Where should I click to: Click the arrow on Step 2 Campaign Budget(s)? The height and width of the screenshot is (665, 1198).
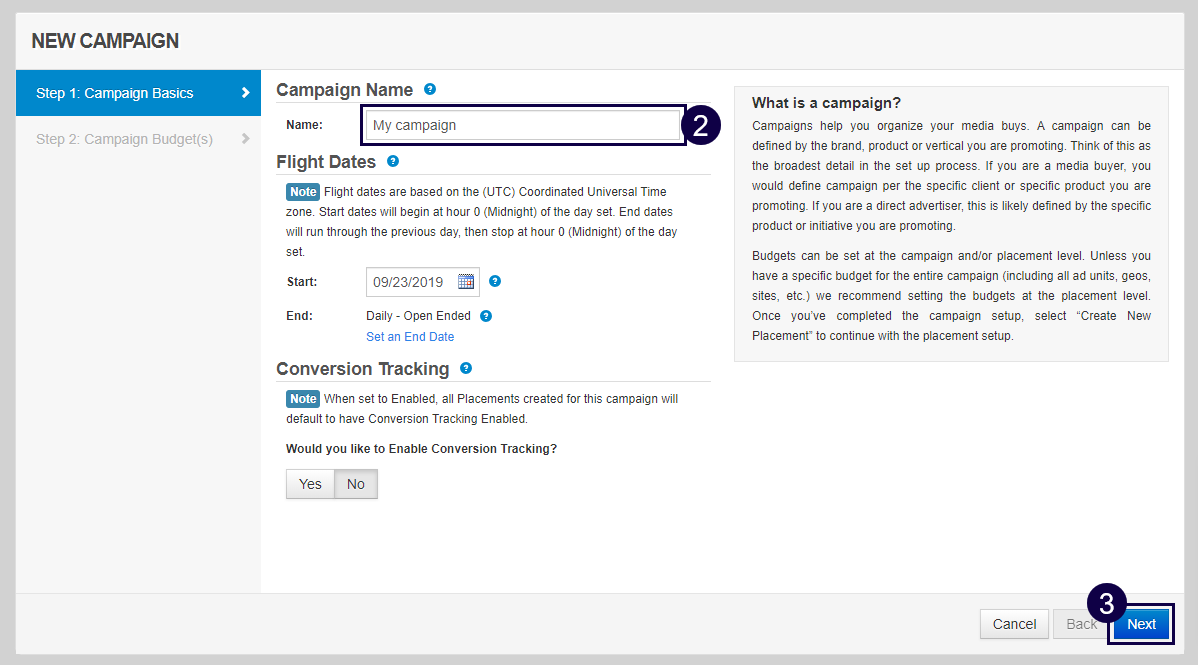(x=246, y=139)
